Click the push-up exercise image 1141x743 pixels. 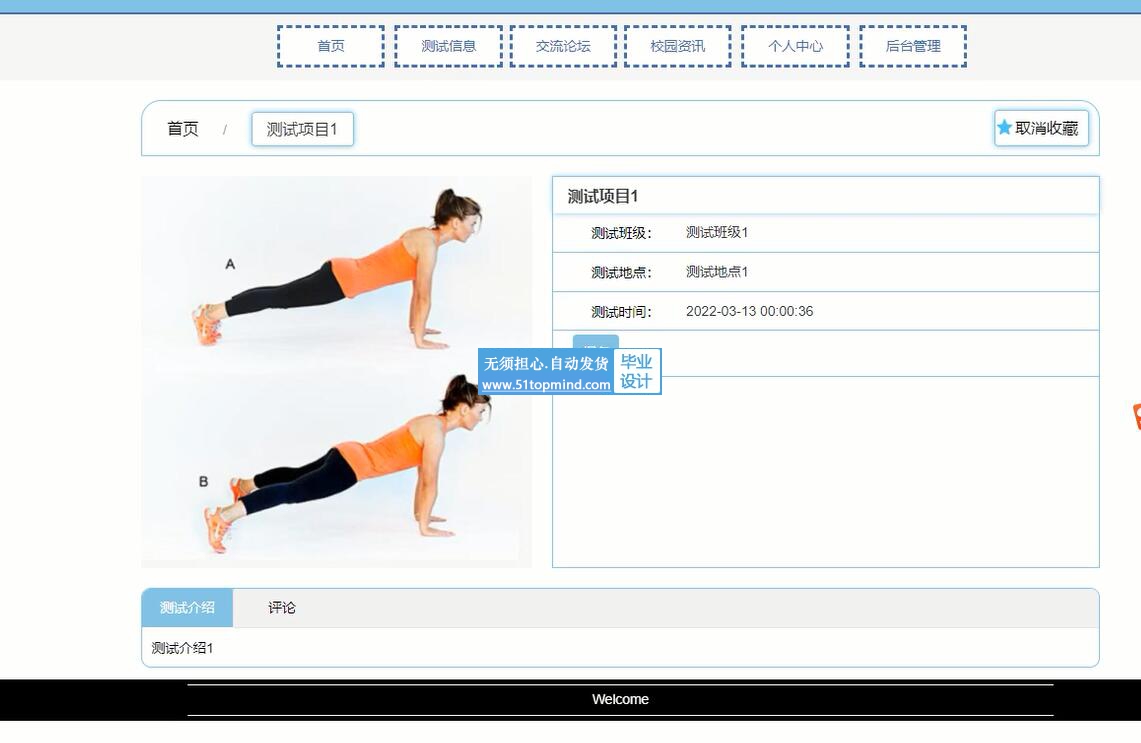tap(336, 372)
